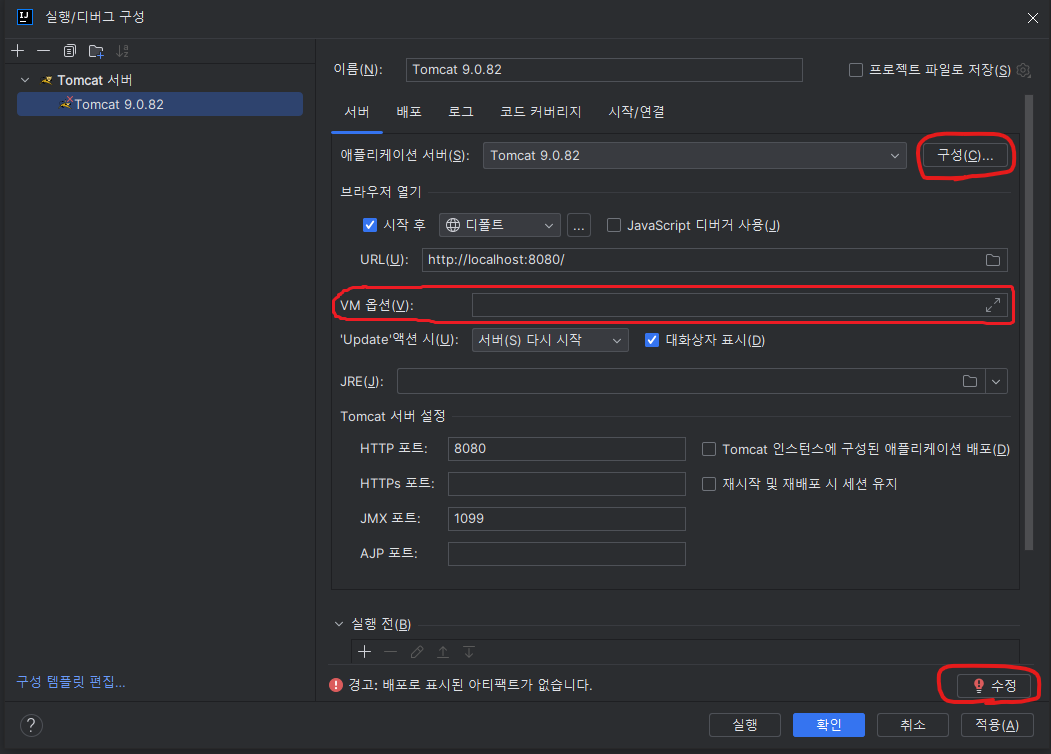This screenshot has width=1051, height=754.
Task: Browse for URL with the folder icon
Action: pos(993,260)
